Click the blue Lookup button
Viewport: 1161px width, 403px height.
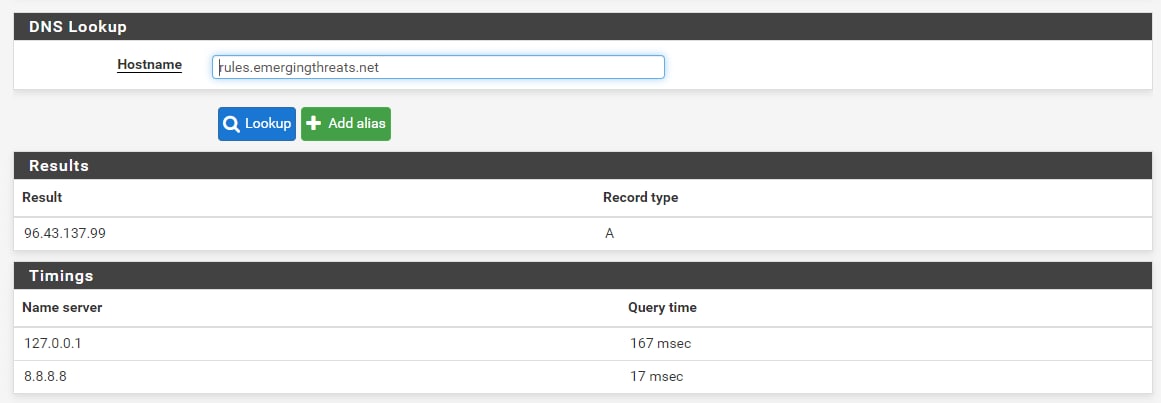click(257, 124)
